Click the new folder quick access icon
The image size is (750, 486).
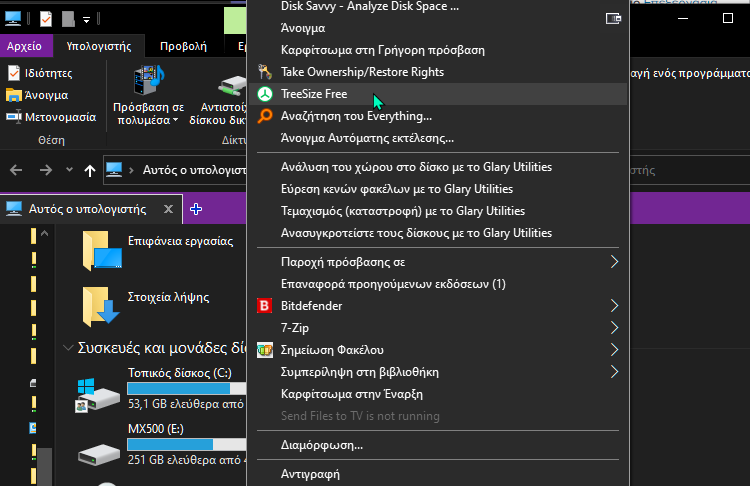pos(68,19)
